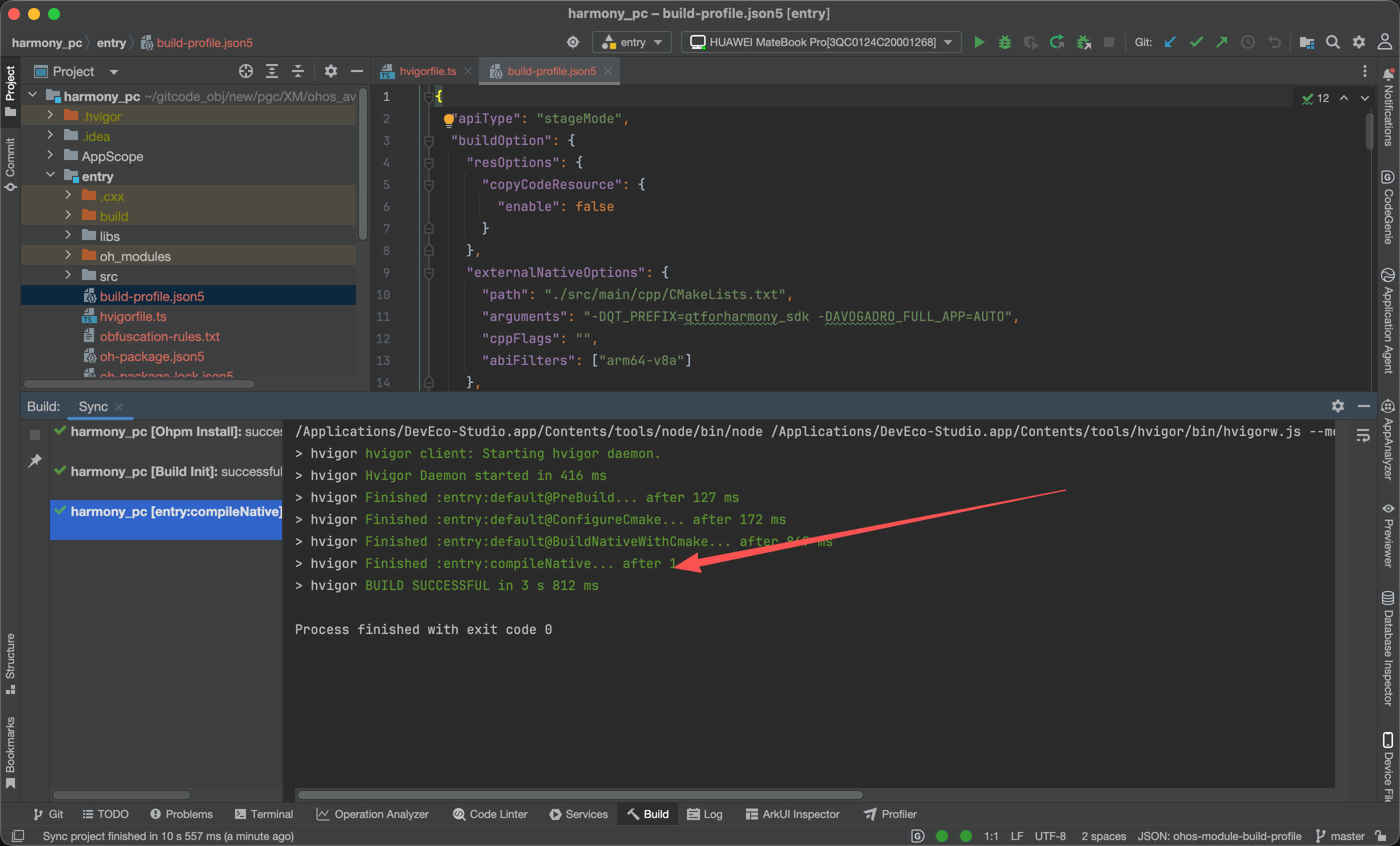Fold the externalNativeOptions block on line 9
1400x846 pixels.
click(x=429, y=273)
